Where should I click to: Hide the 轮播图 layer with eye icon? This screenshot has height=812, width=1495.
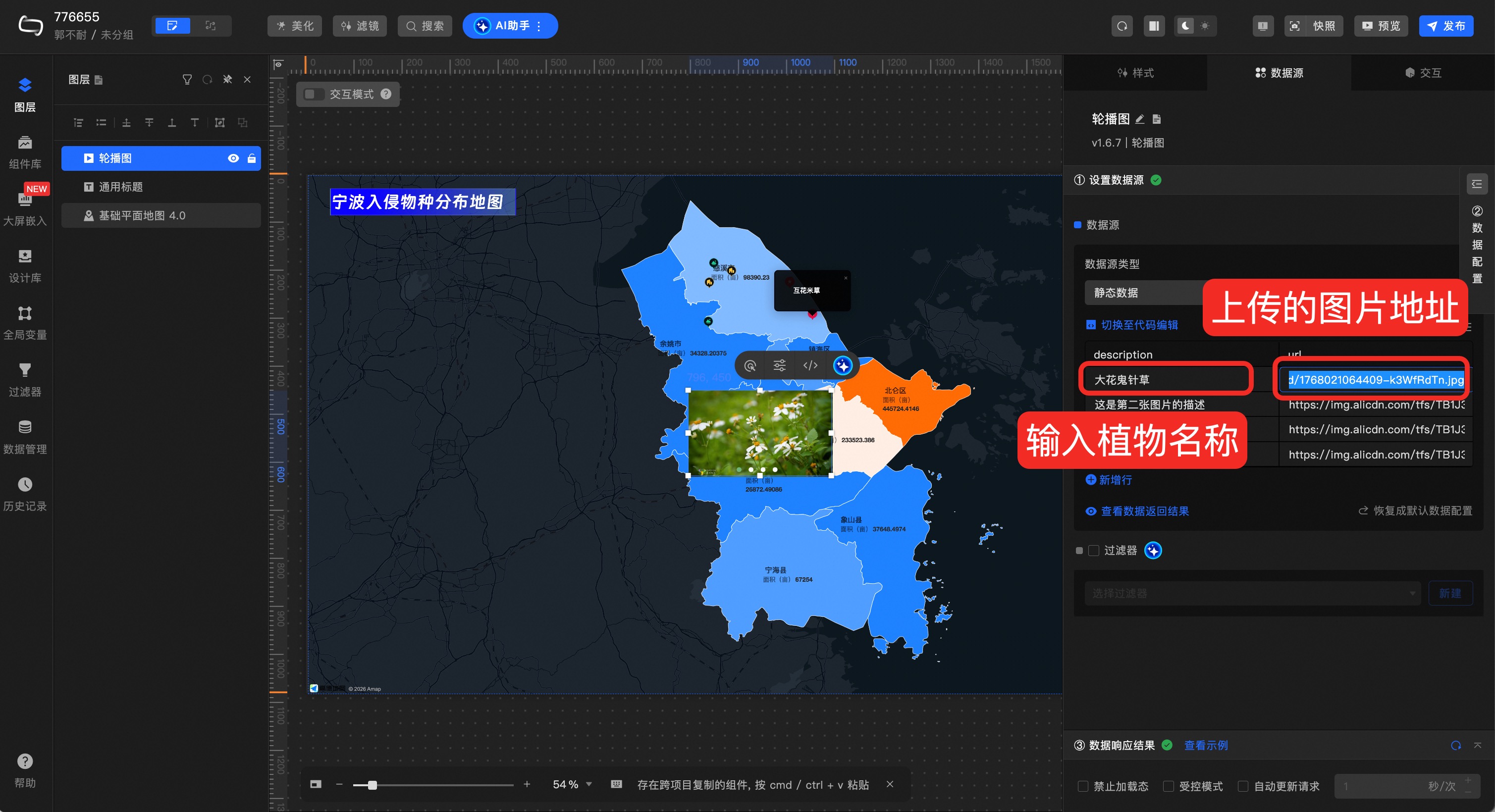click(233, 158)
